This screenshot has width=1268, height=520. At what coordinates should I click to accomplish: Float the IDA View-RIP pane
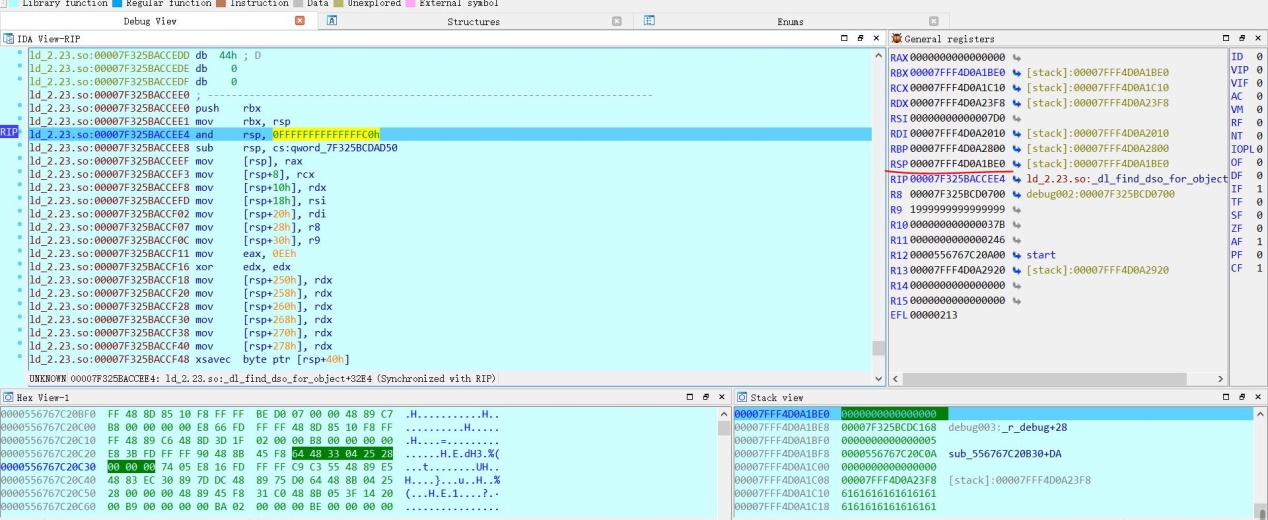[x=861, y=39]
